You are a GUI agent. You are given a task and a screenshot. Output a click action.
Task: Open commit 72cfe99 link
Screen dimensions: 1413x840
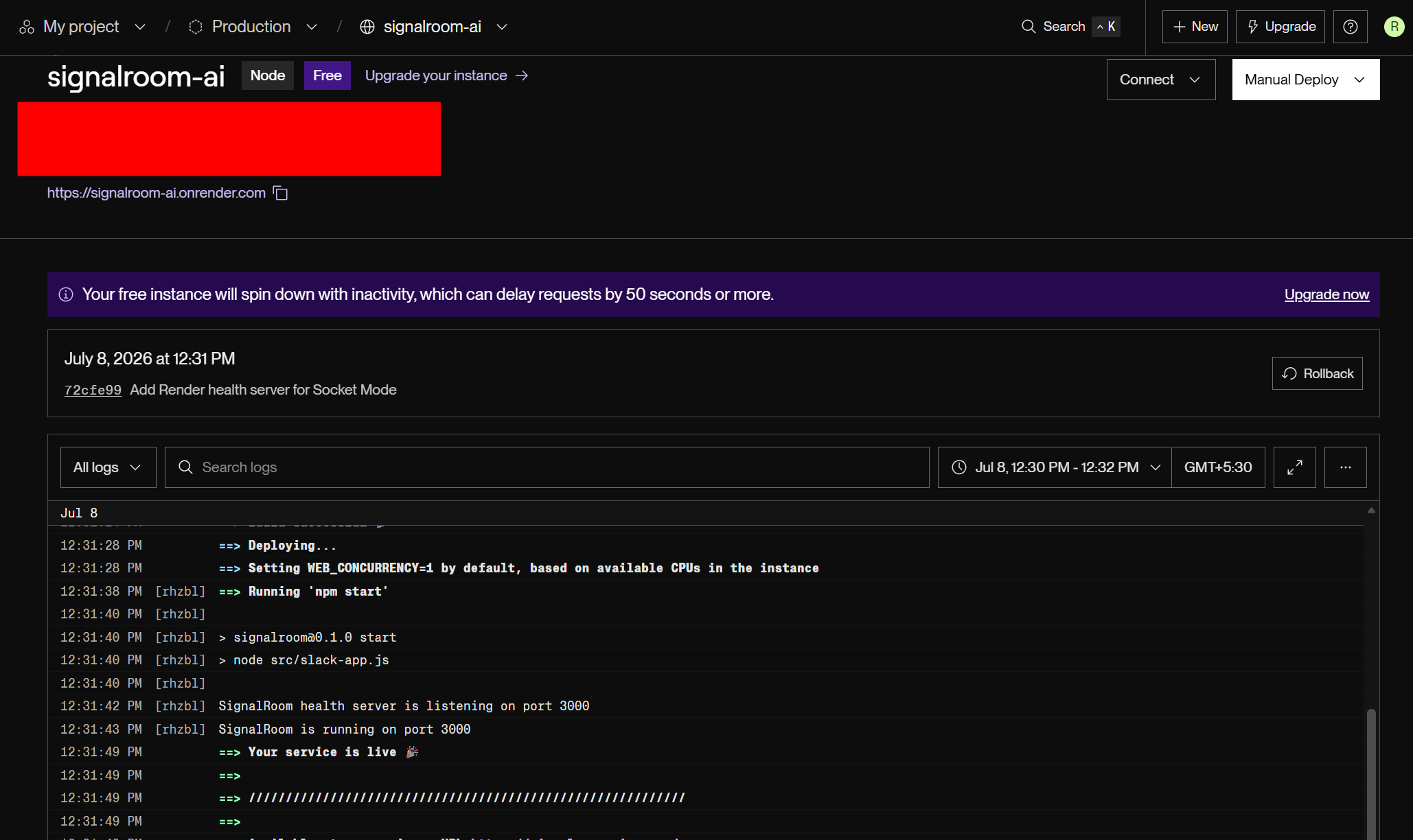click(93, 390)
